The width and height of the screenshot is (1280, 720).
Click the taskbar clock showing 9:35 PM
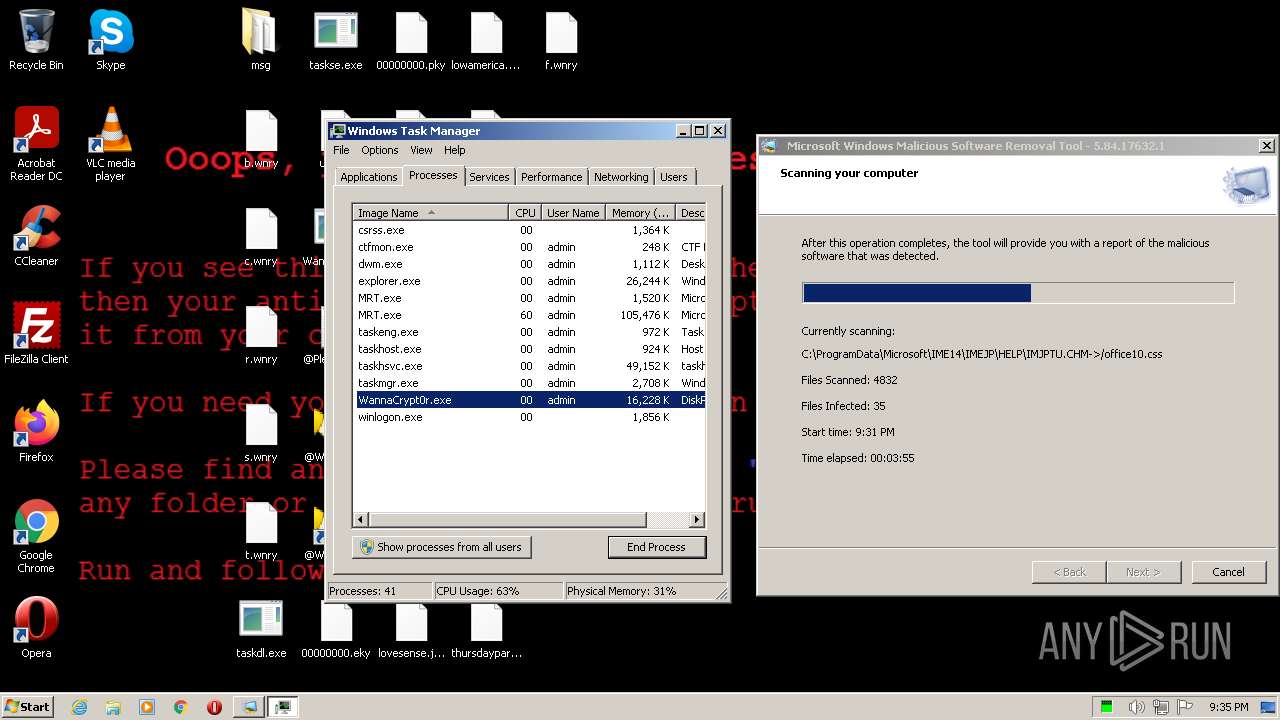click(1228, 707)
